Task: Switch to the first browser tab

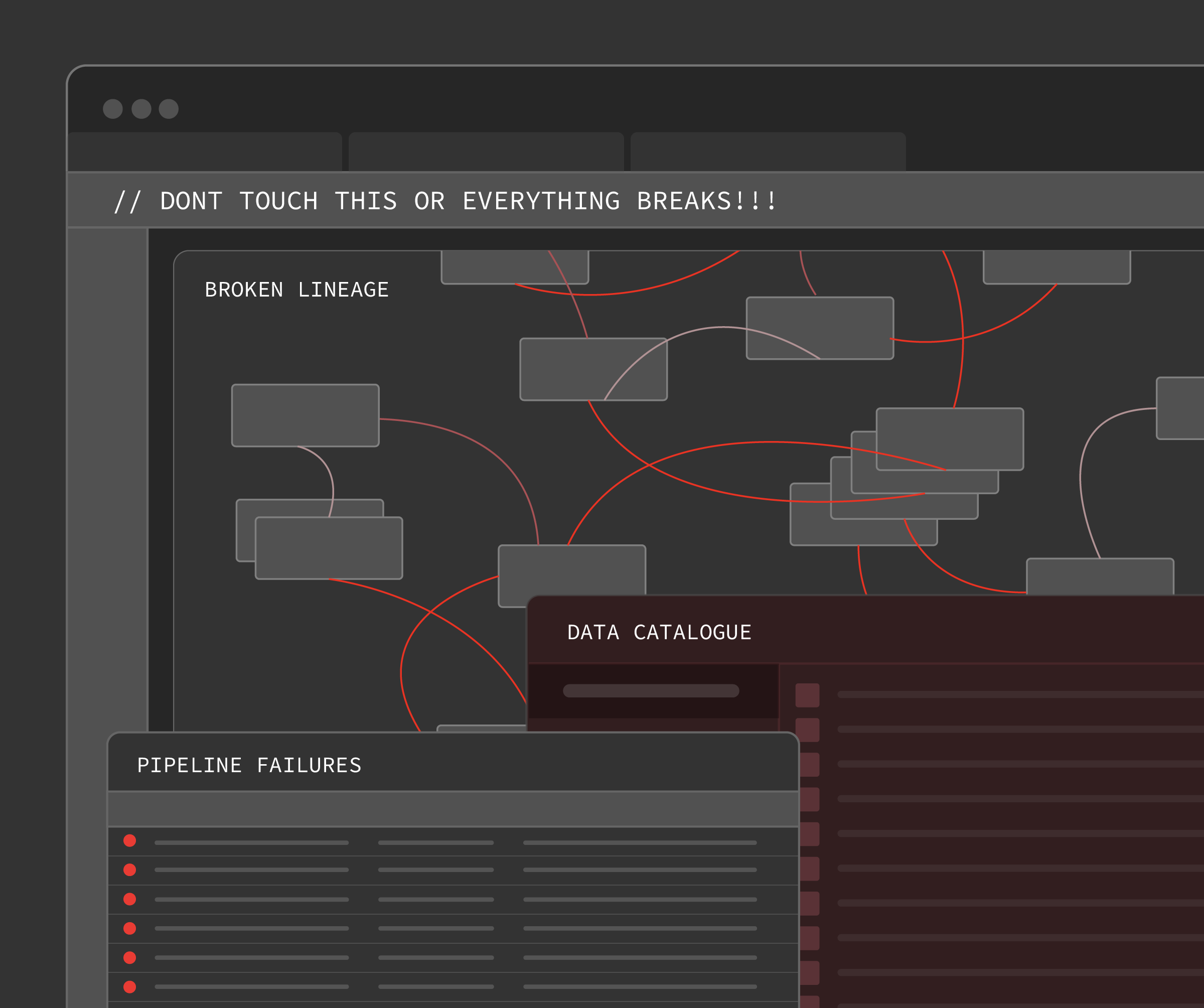Action: 205,152
